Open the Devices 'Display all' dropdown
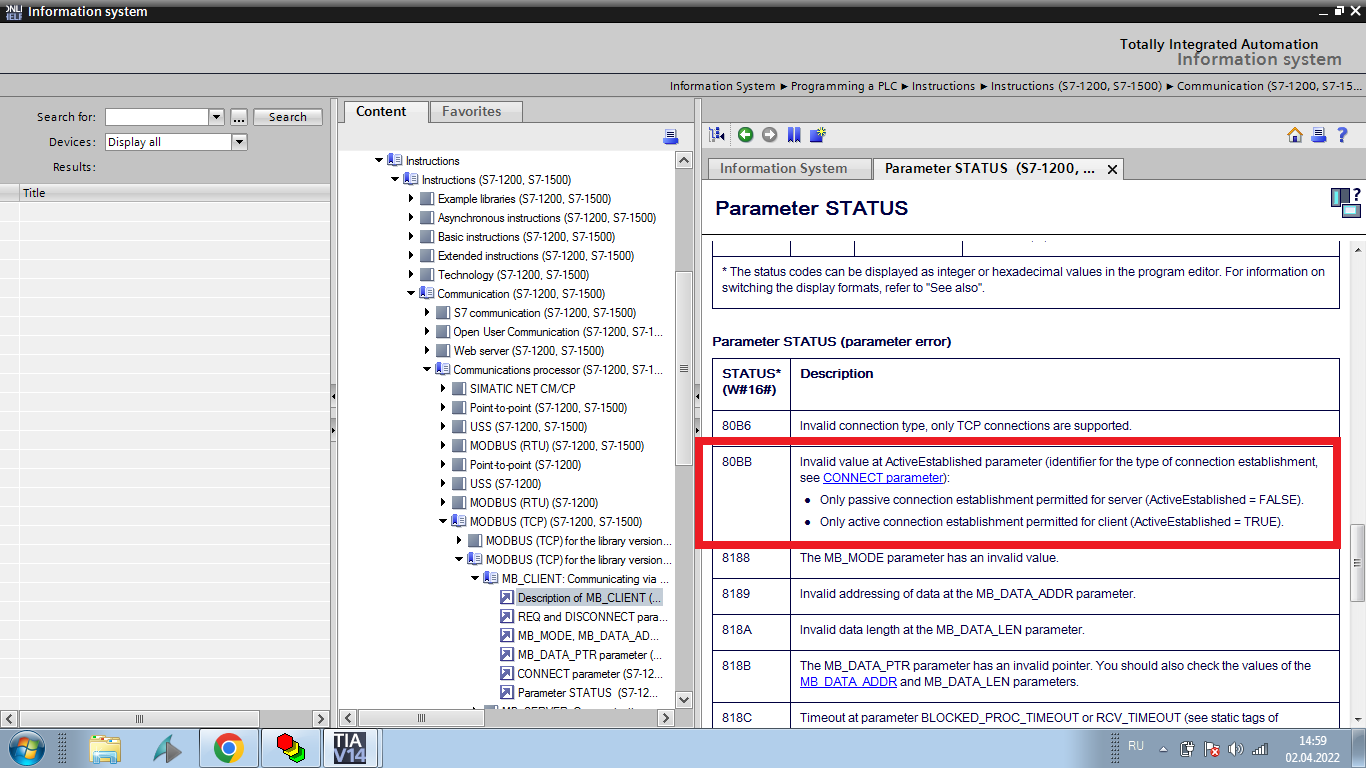 (x=239, y=142)
